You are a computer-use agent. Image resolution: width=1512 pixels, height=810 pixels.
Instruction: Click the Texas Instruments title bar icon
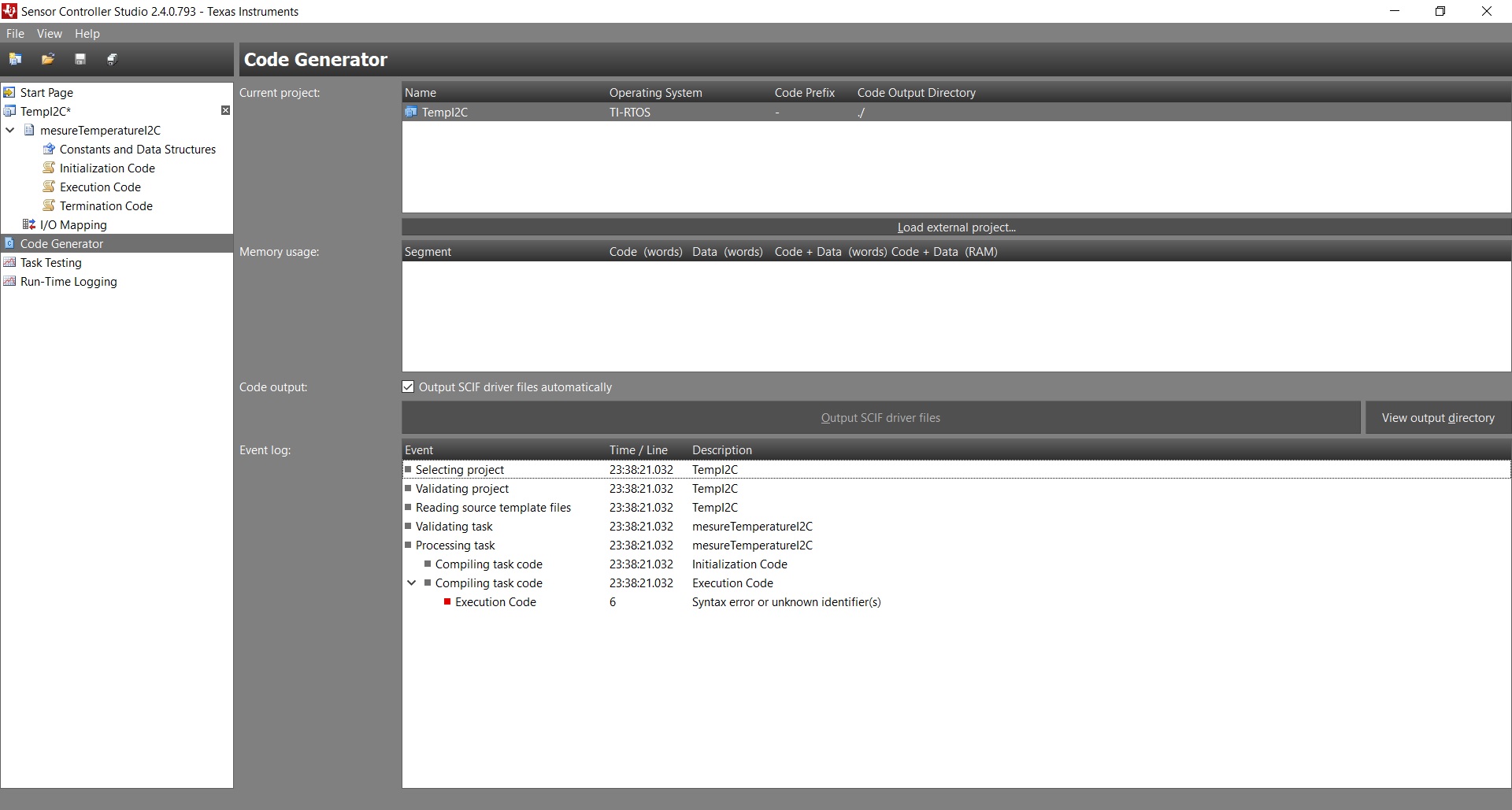9,11
